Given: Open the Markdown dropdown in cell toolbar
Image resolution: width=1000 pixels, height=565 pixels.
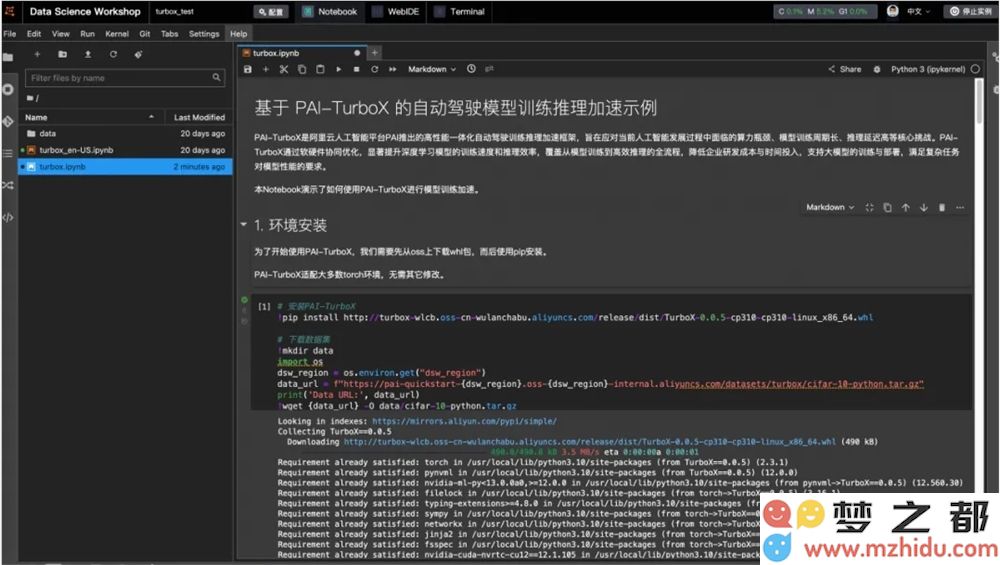Looking at the screenshot, I should (830, 207).
